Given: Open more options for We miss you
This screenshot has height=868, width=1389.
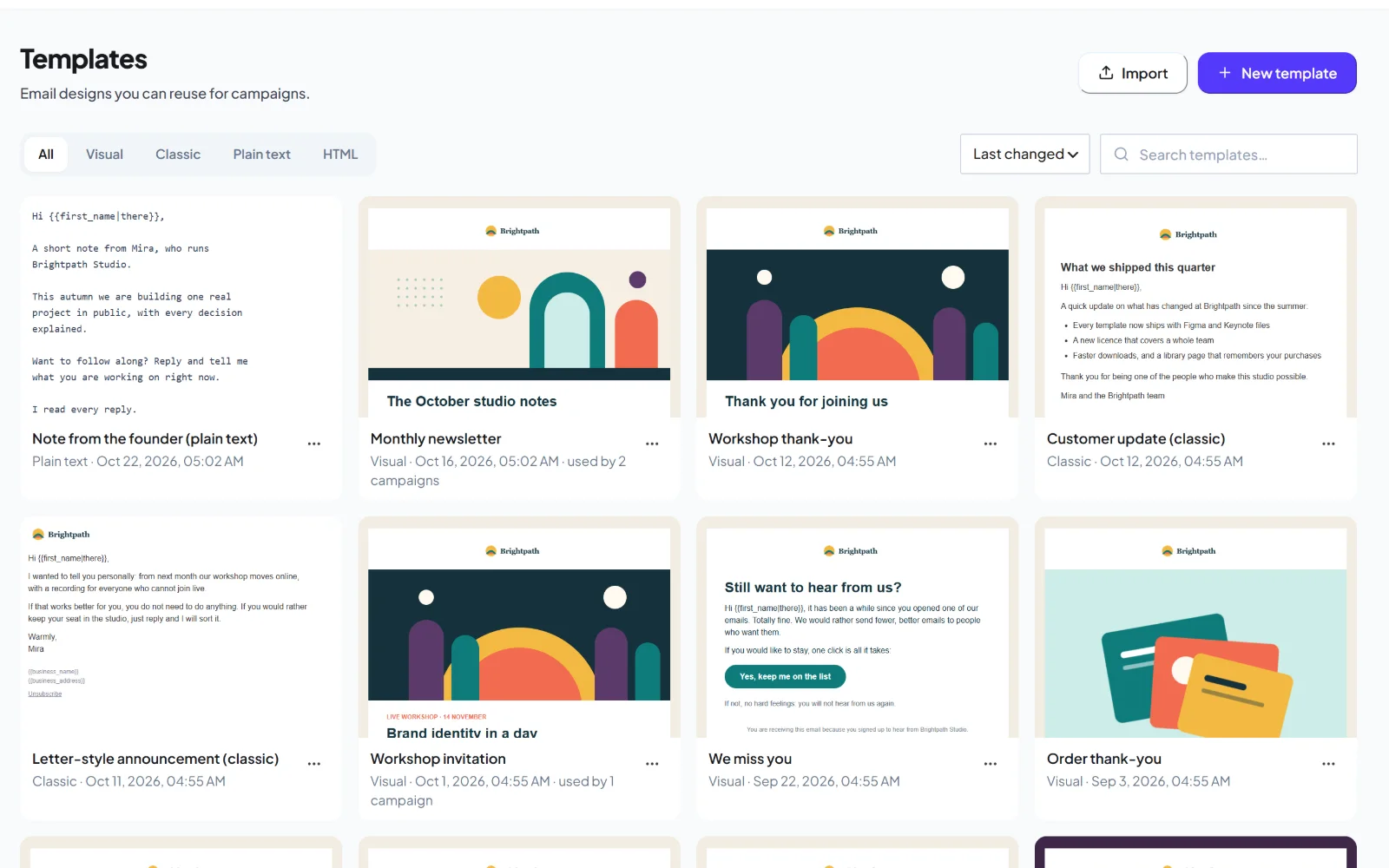Looking at the screenshot, I should click(991, 764).
